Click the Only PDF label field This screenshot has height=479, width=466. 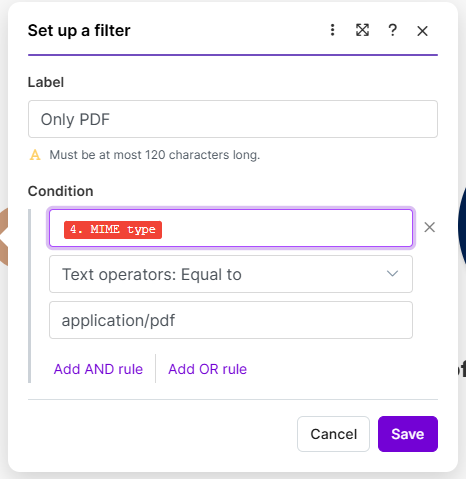(x=233, y=119)
